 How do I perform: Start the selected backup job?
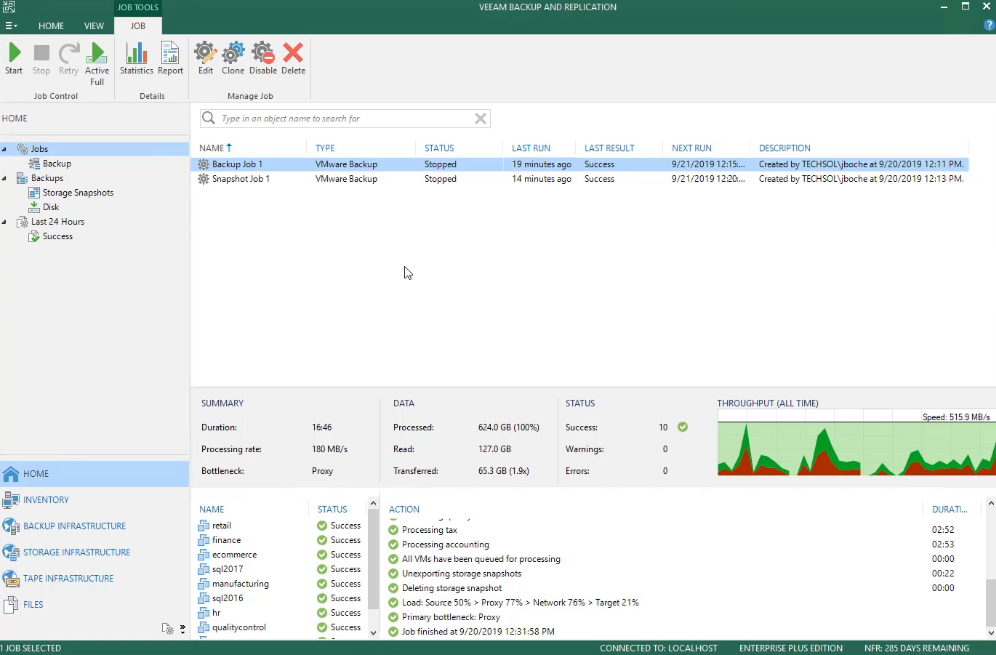[14, 58]
